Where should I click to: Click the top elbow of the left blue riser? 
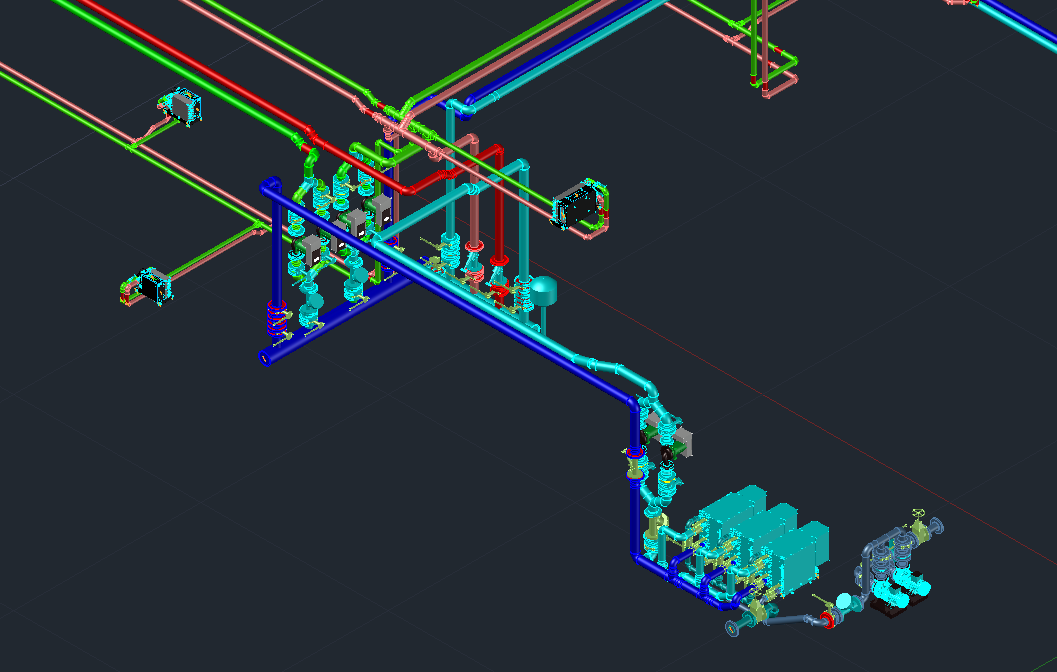pos(268,186)
